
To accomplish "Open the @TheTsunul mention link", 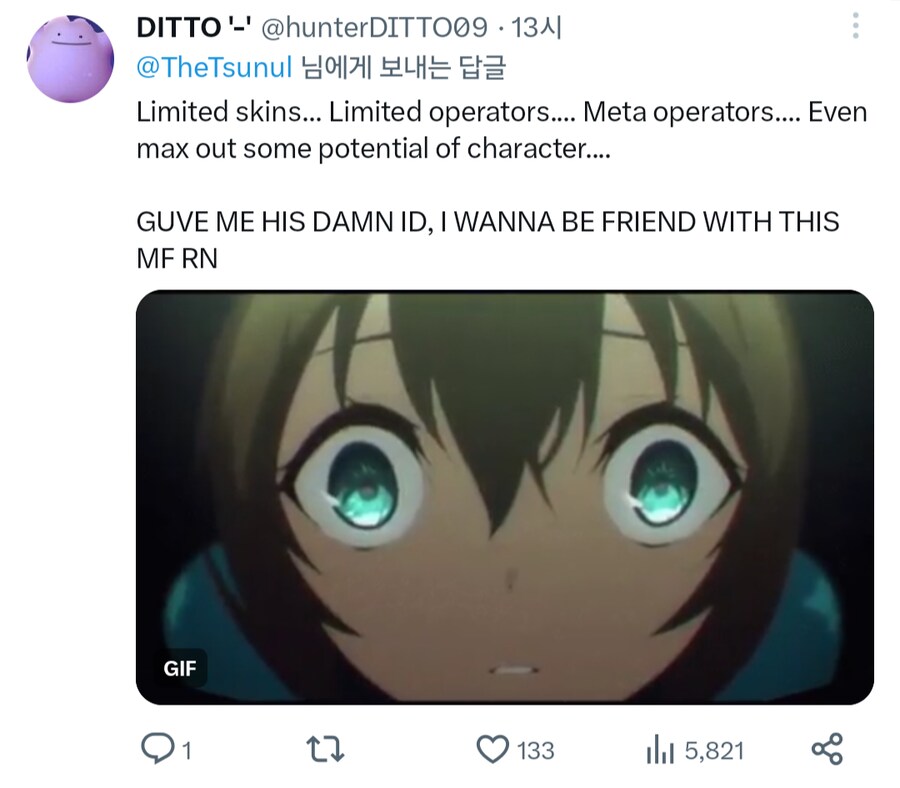I will click(x=215, y=67).
